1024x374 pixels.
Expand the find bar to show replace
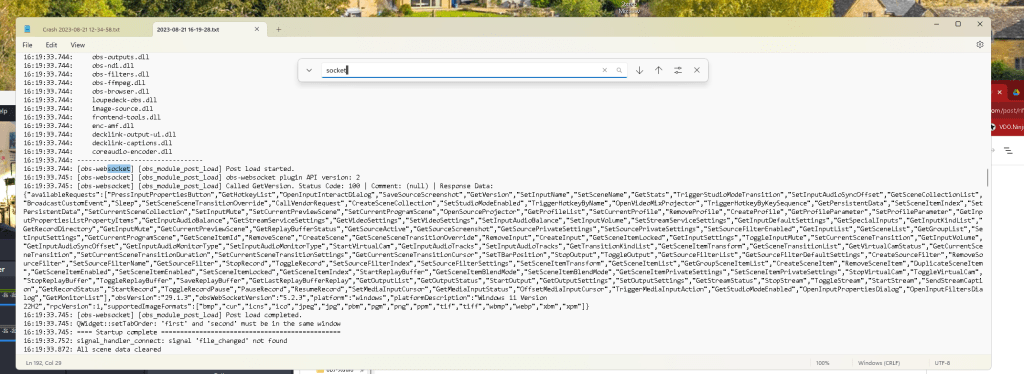click(x=309, y=70)
